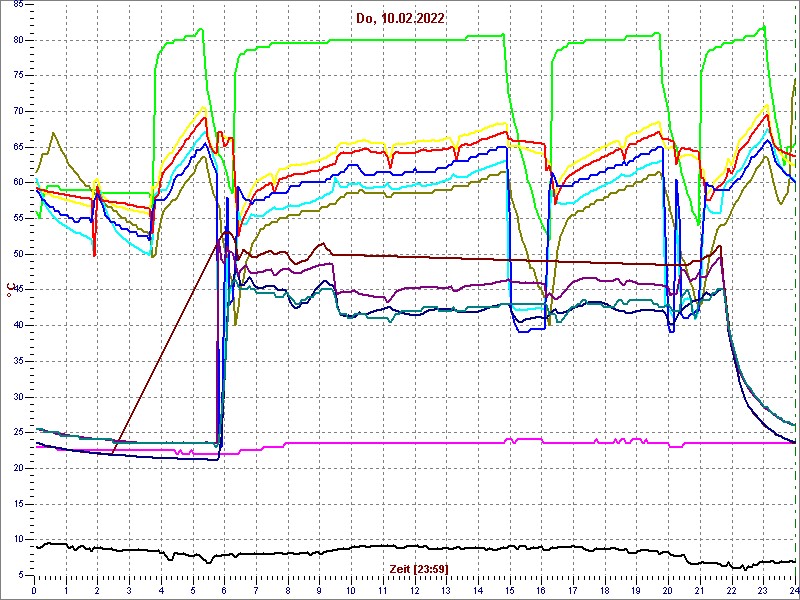Screen dimensions: 800x600
Task: Pick hour label '7' on the time axis
Action: pos(256,590)
